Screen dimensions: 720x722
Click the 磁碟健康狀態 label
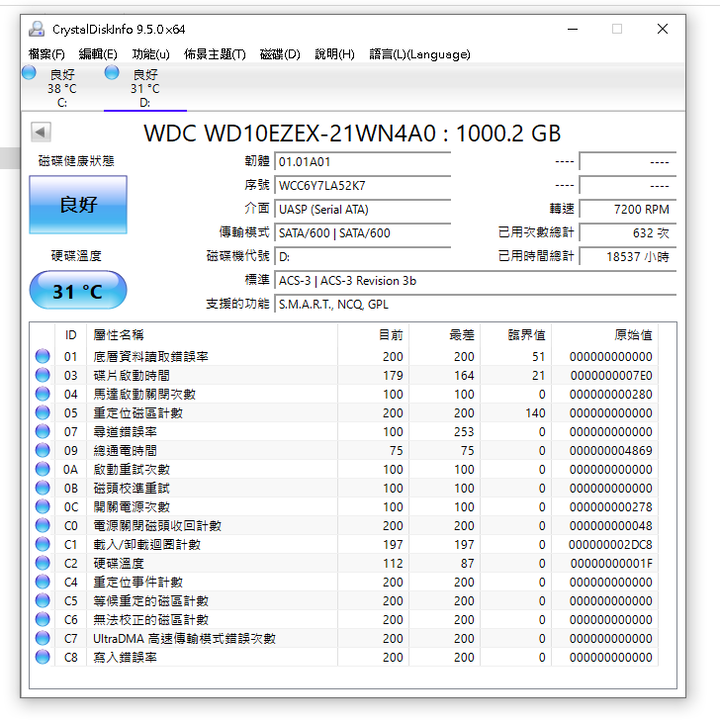point(76,161)
